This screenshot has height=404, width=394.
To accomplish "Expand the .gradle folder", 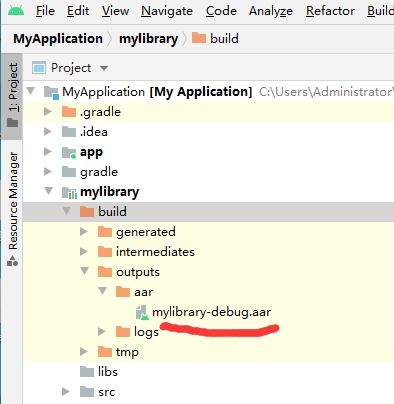I will [48, 112].
